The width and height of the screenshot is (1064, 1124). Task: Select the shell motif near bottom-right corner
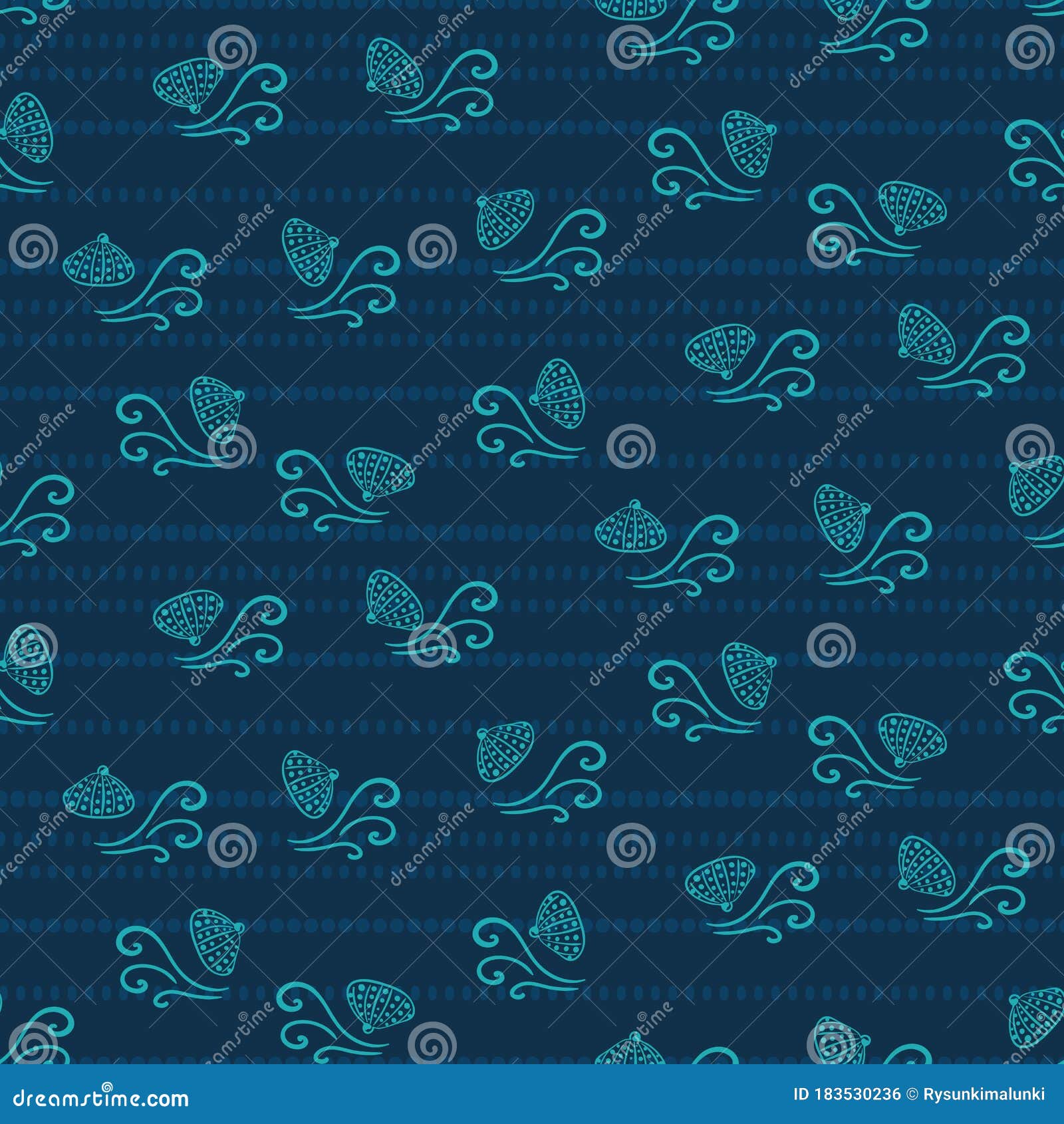coord(924,865)
